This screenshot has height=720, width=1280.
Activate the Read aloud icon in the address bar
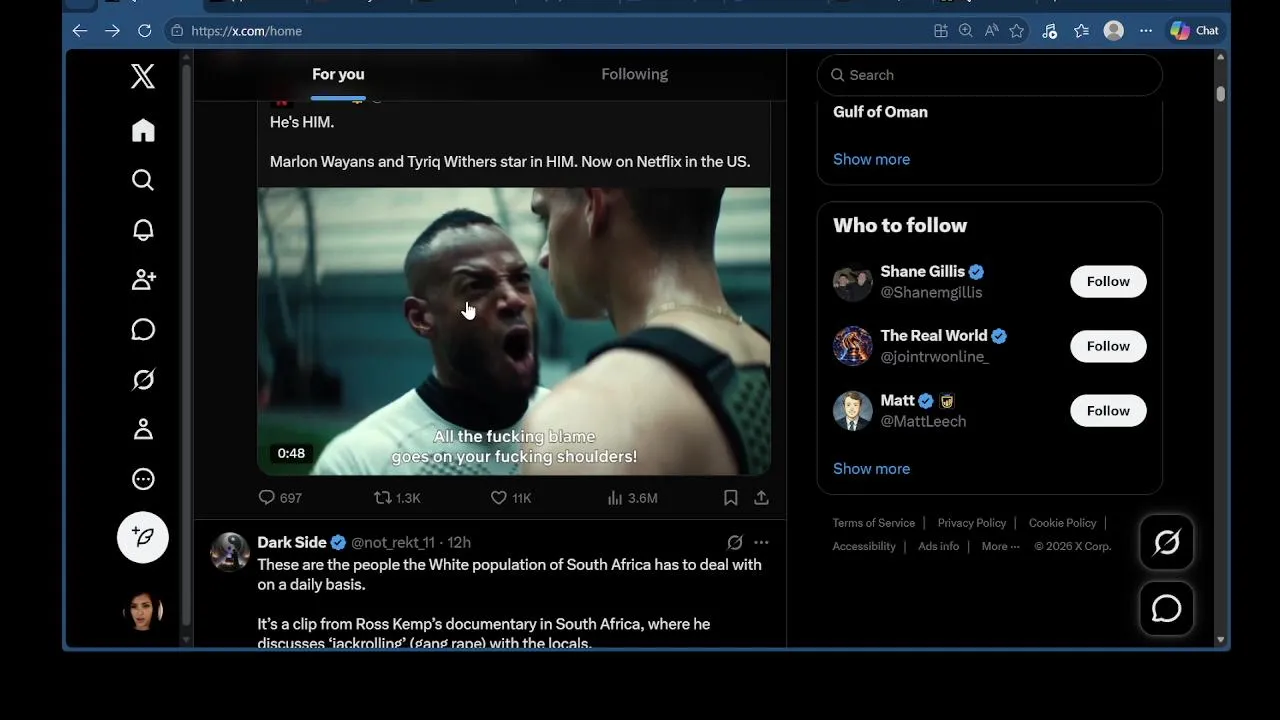(992, 31)
